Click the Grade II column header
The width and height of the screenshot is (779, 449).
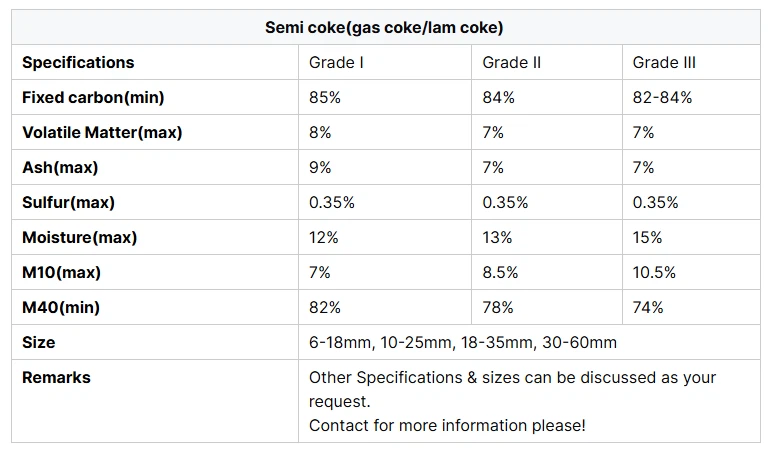pos(511,62)
